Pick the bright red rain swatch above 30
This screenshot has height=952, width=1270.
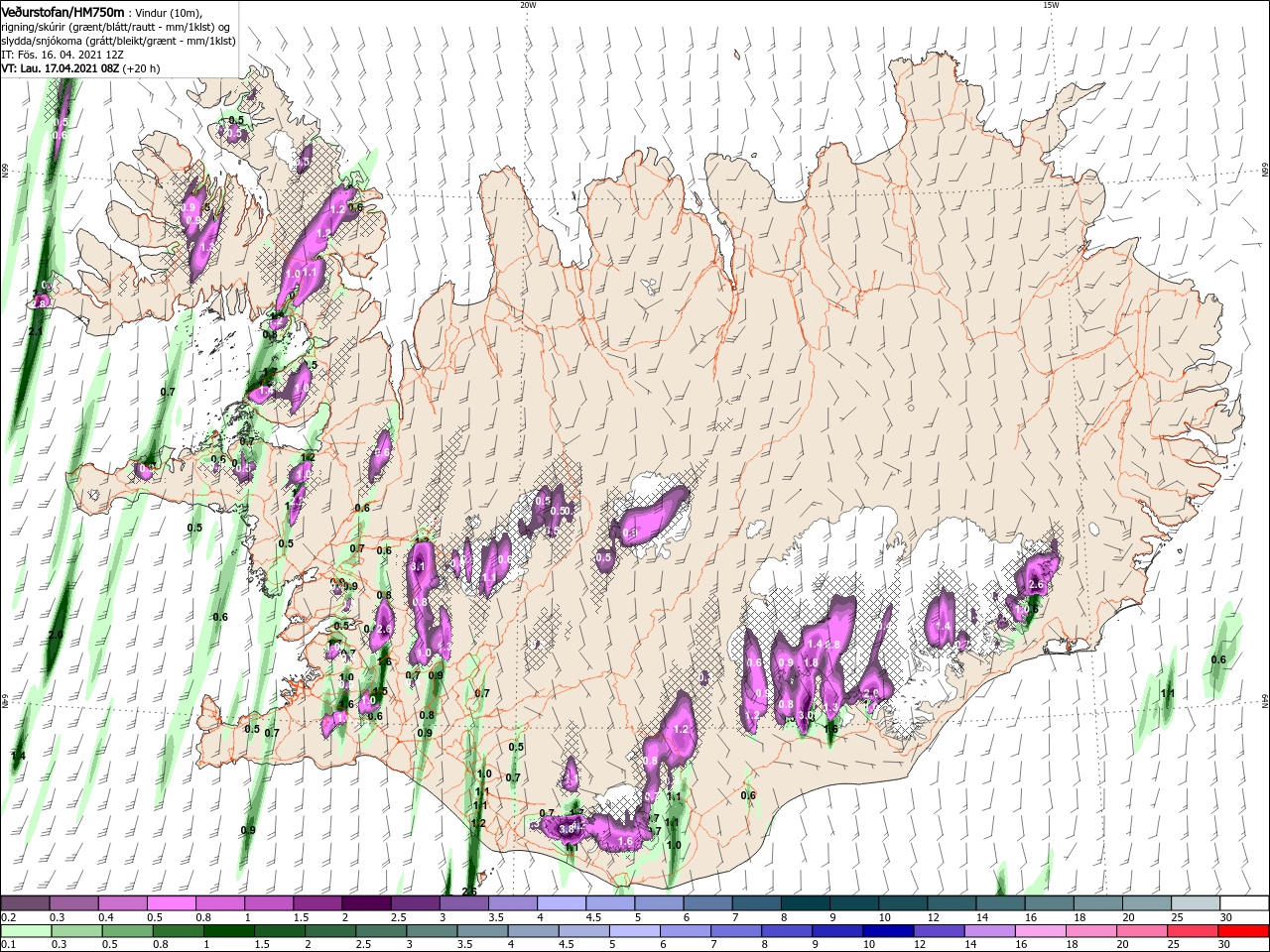tap(1244, 931)
